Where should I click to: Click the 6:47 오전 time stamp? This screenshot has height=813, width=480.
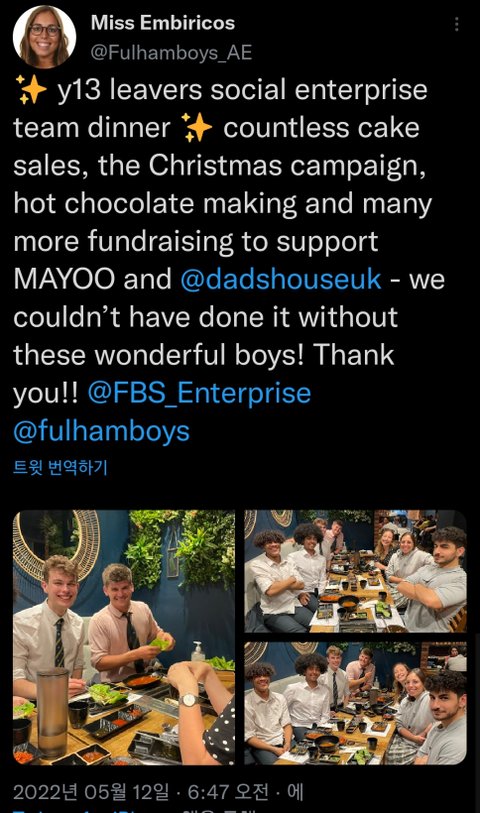tap(228, 792)
